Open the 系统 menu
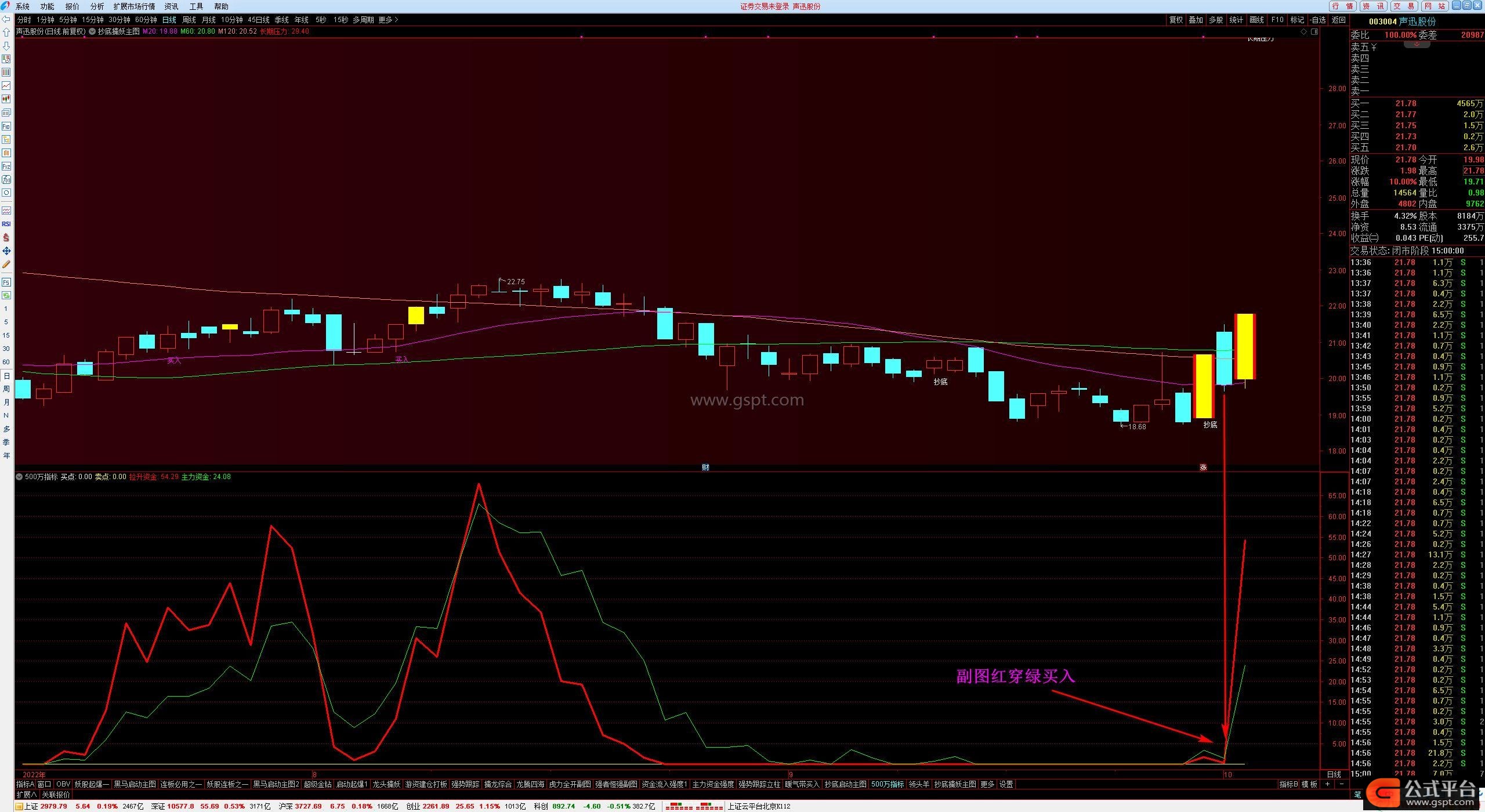 (x=23, y=6)
